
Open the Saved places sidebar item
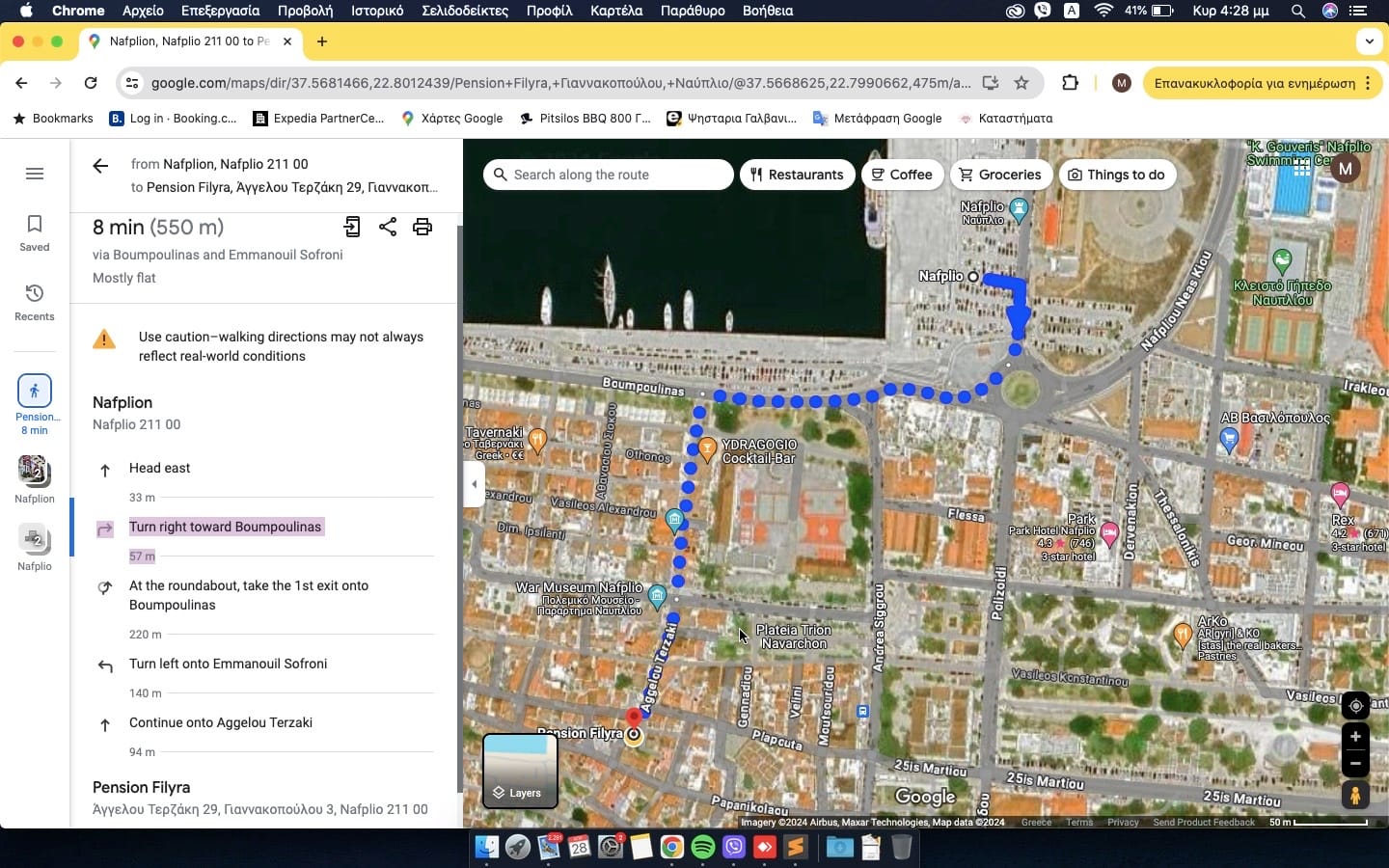point(35,233)
